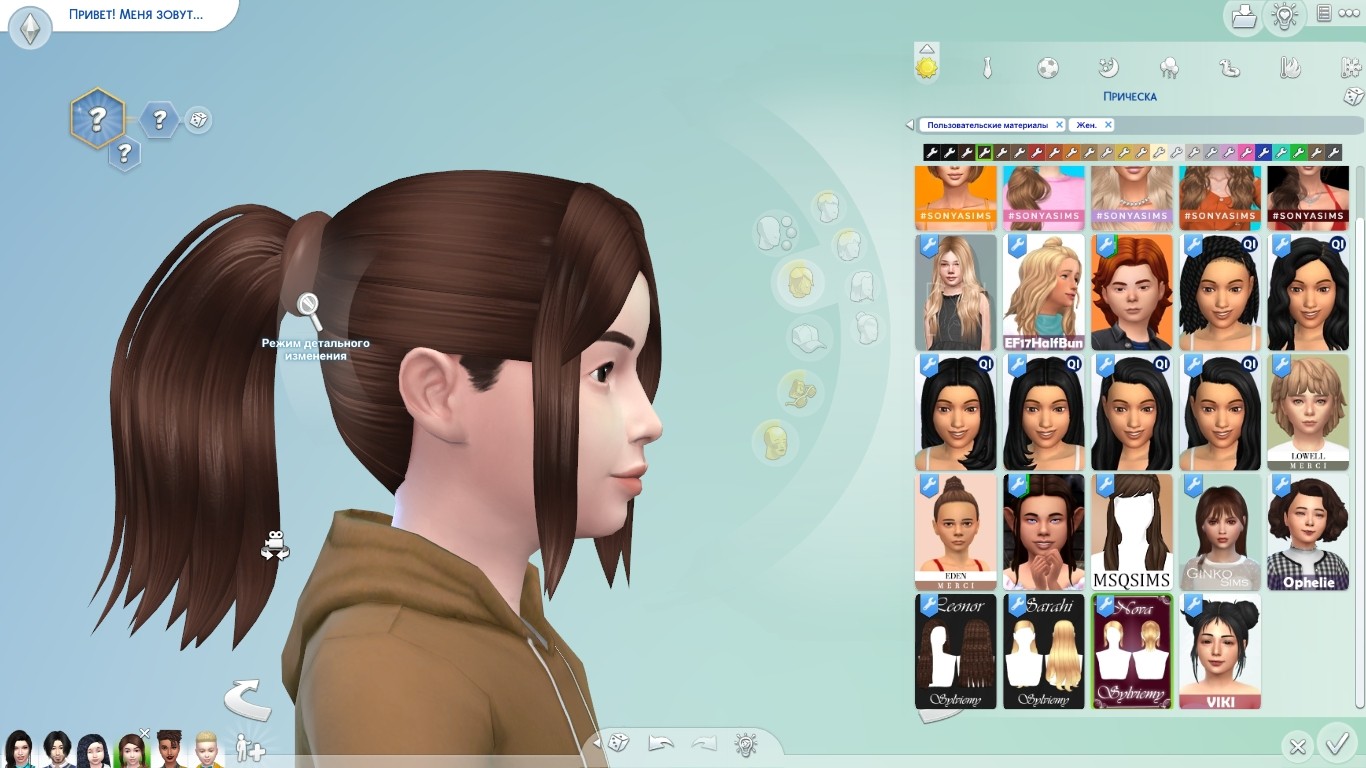Screen dimensions: 1366x768
Task: Confirm with the checkmark button
Action: click(1336, 744)
